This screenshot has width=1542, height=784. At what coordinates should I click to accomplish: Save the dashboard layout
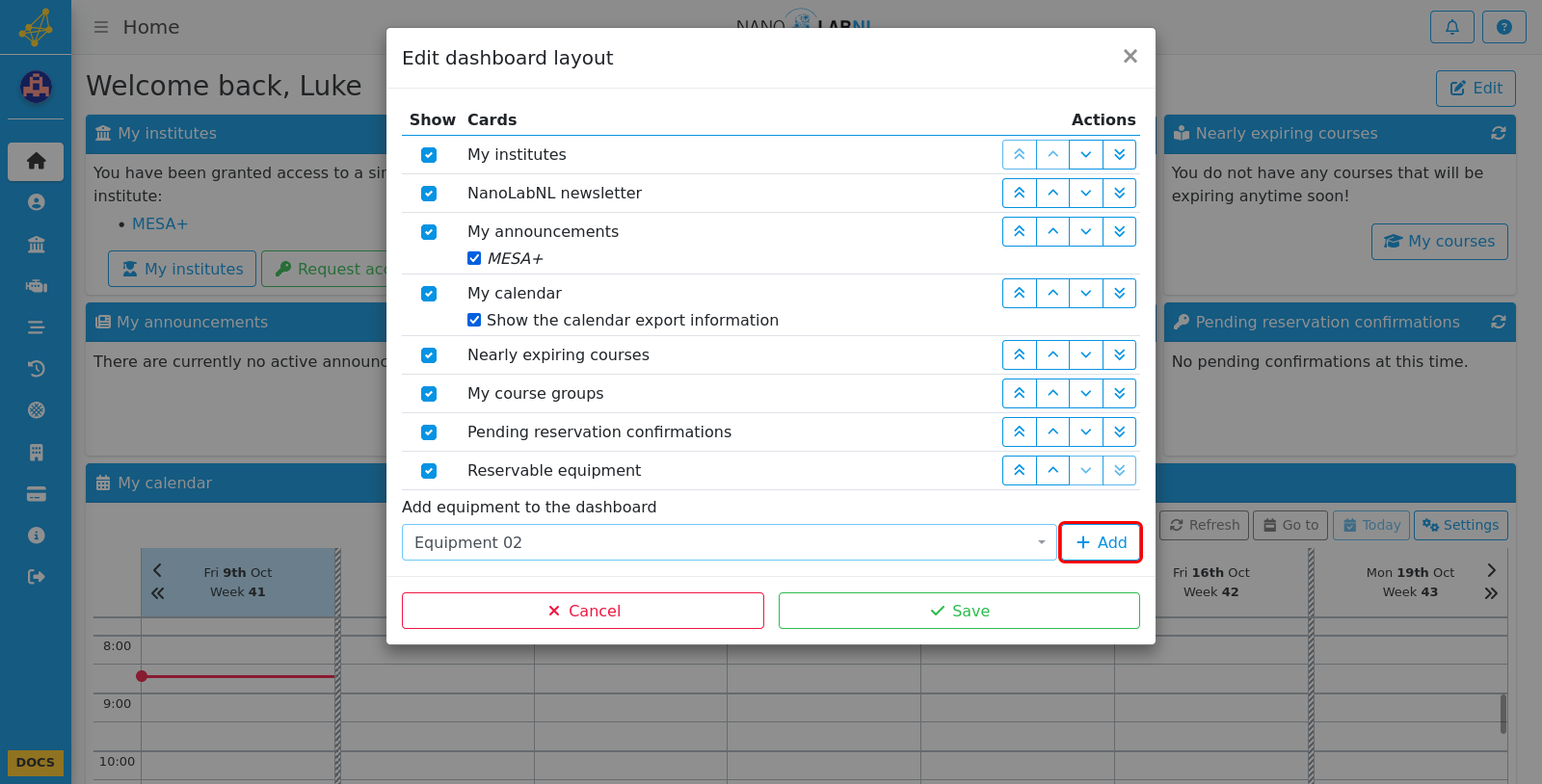point(959,611)
